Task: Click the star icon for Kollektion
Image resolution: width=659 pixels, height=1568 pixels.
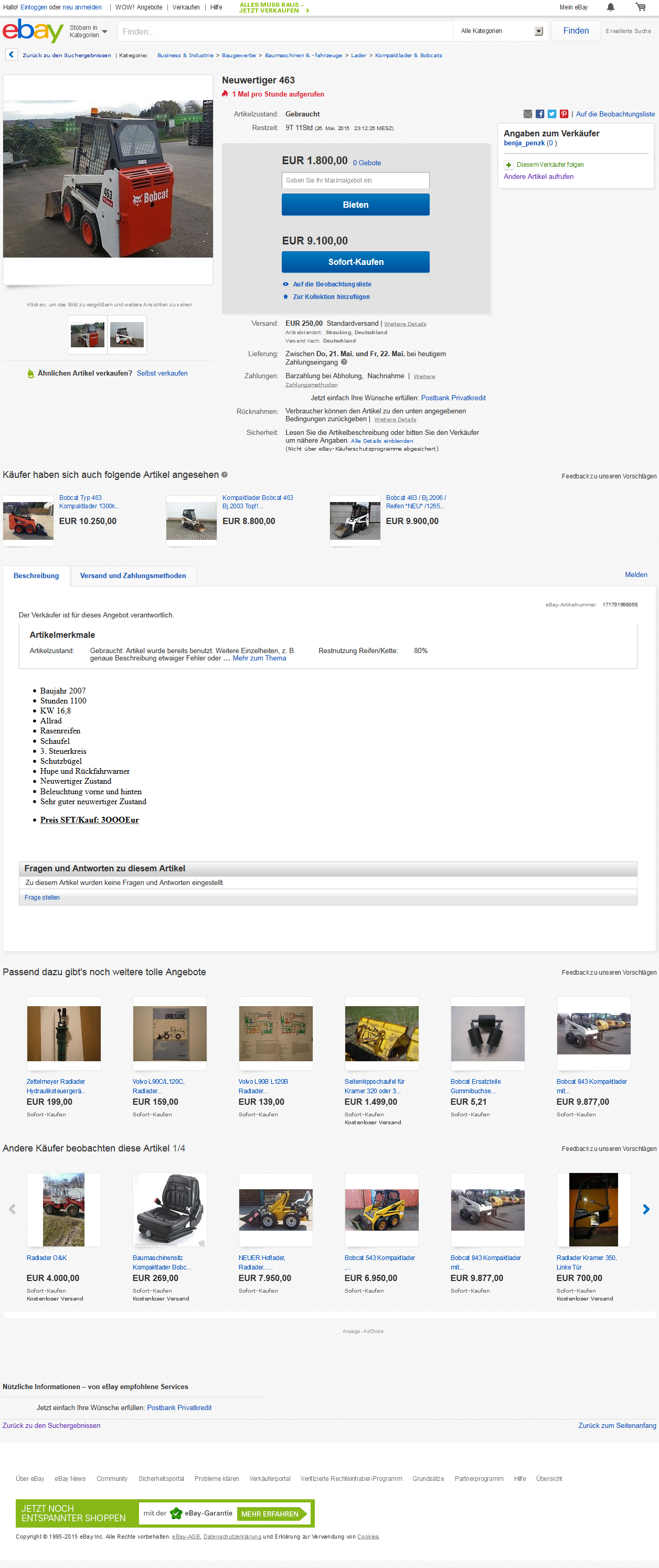Action: point(285,297)
